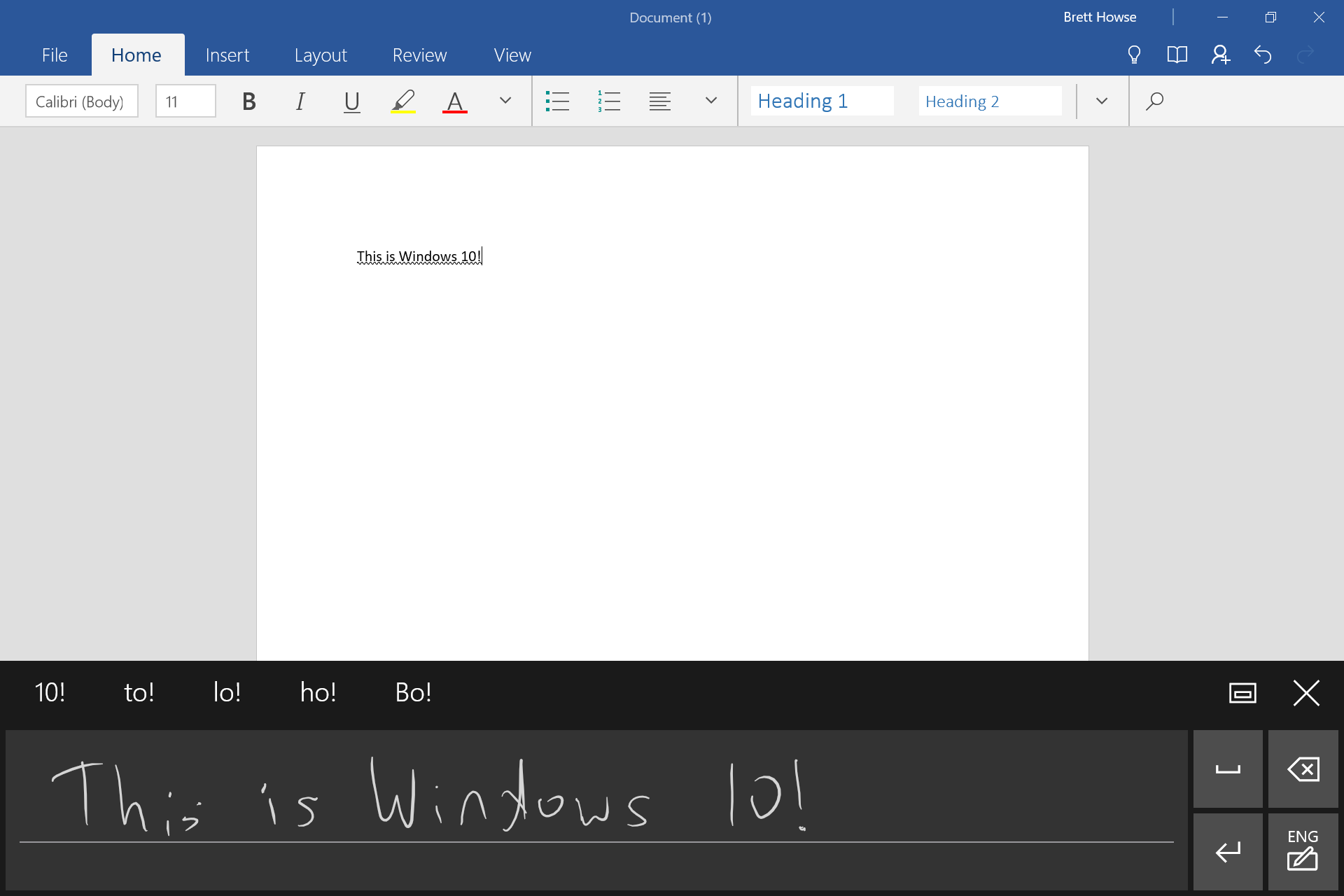
Task: Select the Font Color tool
Action: pyautogui.click(x=454, y=100)
